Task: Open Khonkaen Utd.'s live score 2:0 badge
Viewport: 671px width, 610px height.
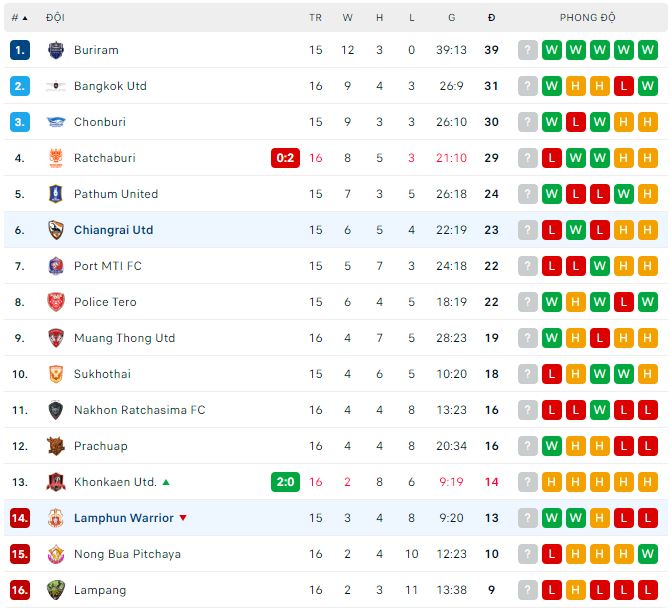Action: point(285,482)
